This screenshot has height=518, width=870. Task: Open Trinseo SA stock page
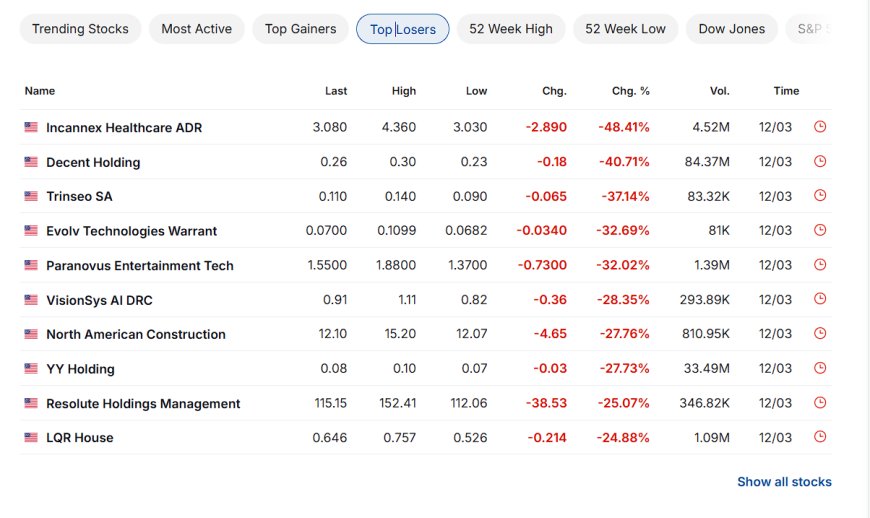click(x=79, y=196)
